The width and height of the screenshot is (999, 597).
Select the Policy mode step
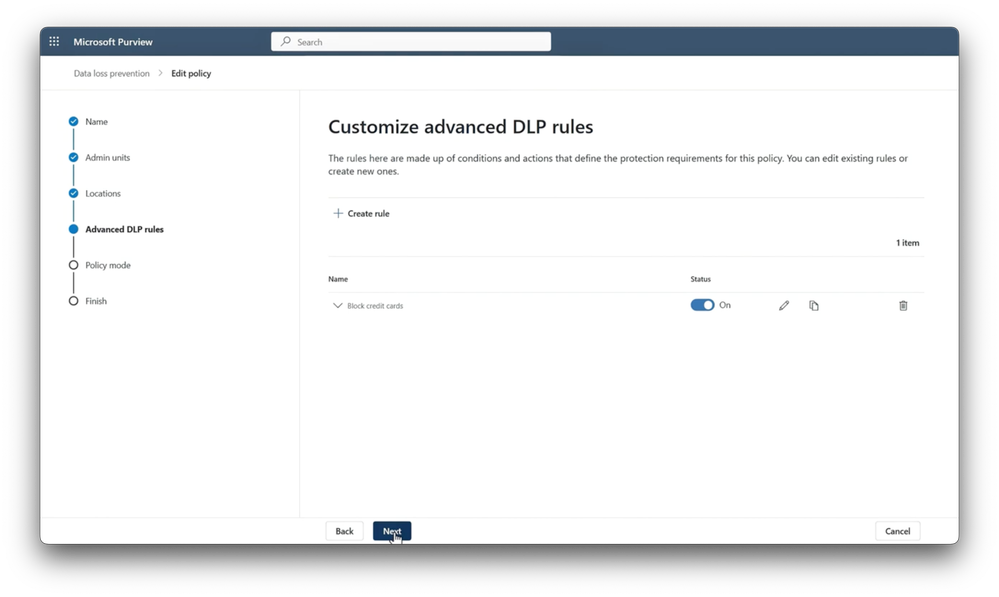108,265
